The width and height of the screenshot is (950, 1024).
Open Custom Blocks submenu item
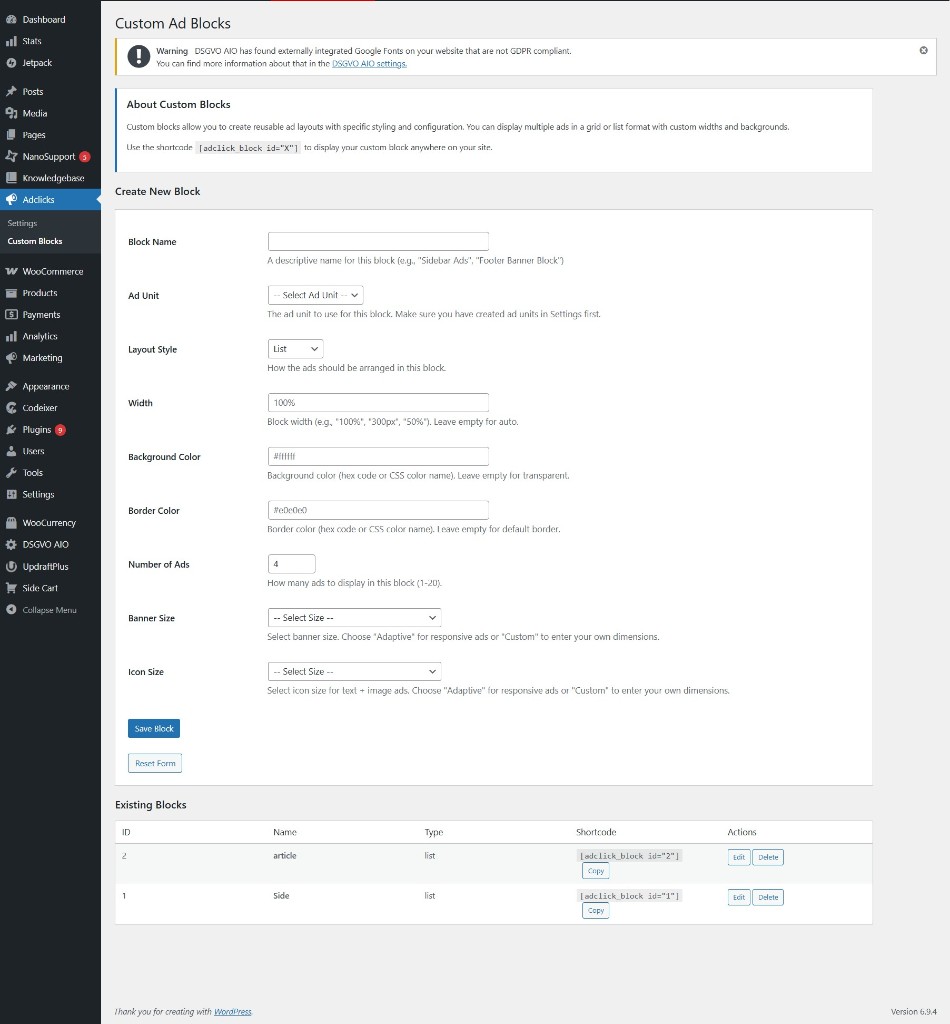(35, 241)
